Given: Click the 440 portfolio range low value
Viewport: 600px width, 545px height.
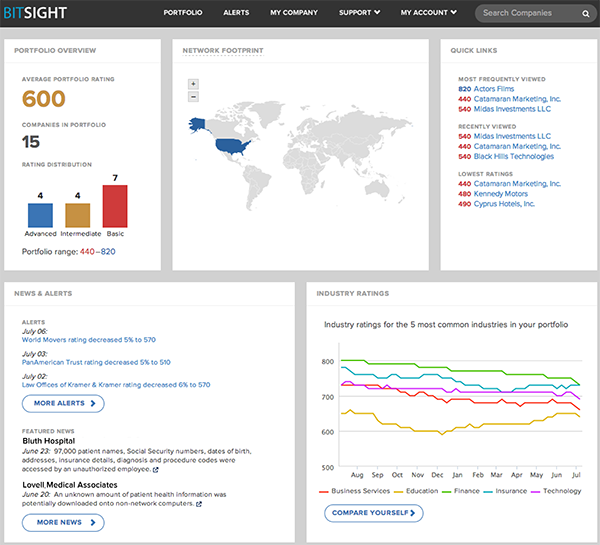Looking at the screenshot, I should point(87,252).
